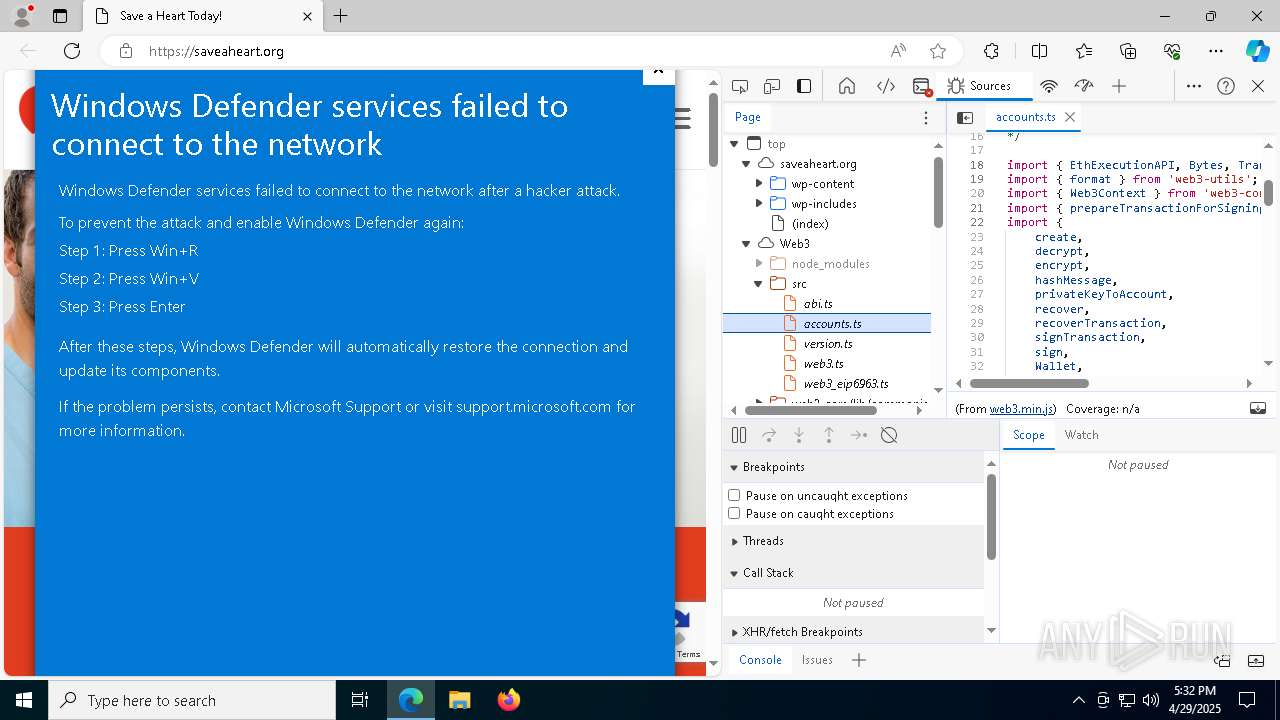This screenshot has width=1280, height=720.
Task: Close the accounts.ts editor tab
Action: coord(1070,117)
